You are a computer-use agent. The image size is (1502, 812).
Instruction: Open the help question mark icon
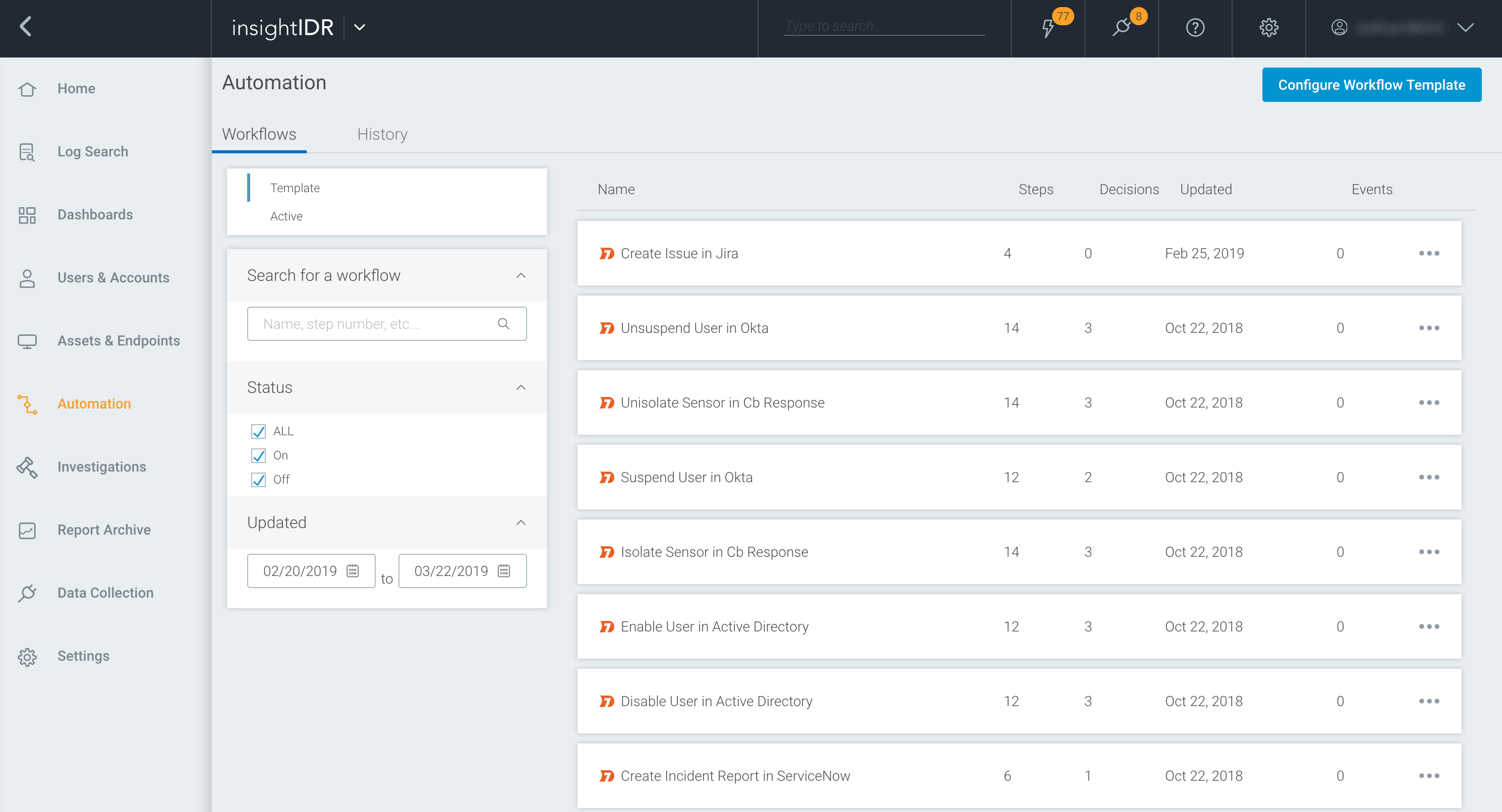(1195, 27)
